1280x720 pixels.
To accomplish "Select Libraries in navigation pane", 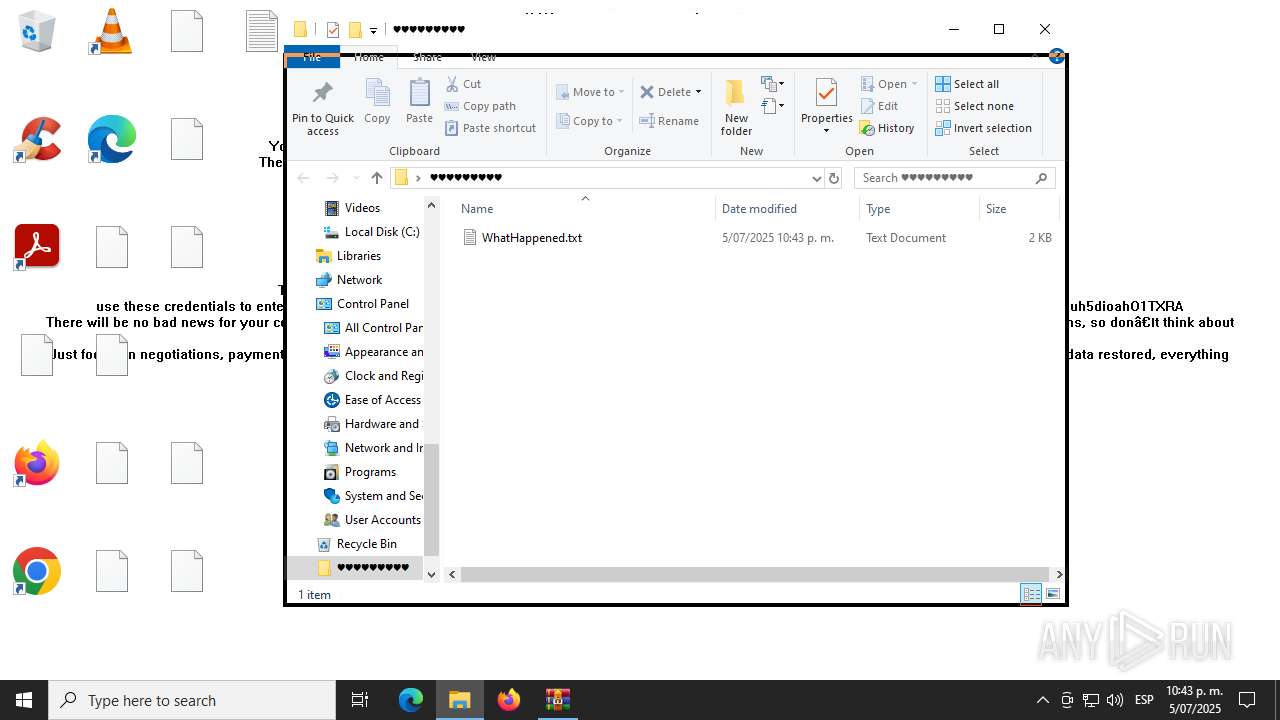I will click(358, 256).
